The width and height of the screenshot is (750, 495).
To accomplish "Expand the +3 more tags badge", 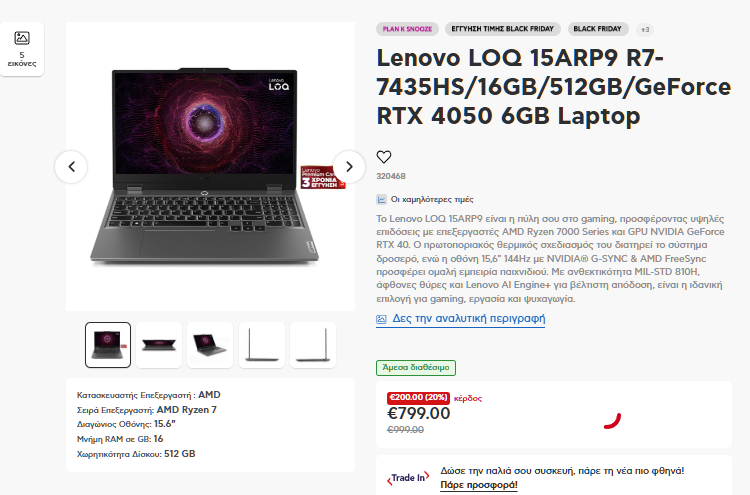I will 645,30.
